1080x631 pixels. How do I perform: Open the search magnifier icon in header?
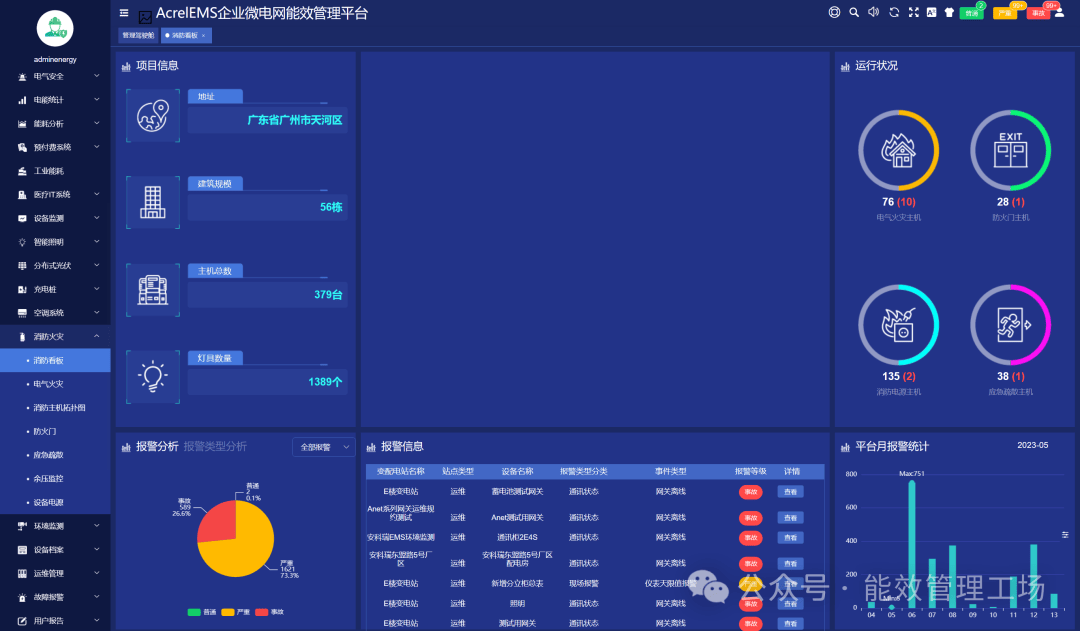click(854, 12)
